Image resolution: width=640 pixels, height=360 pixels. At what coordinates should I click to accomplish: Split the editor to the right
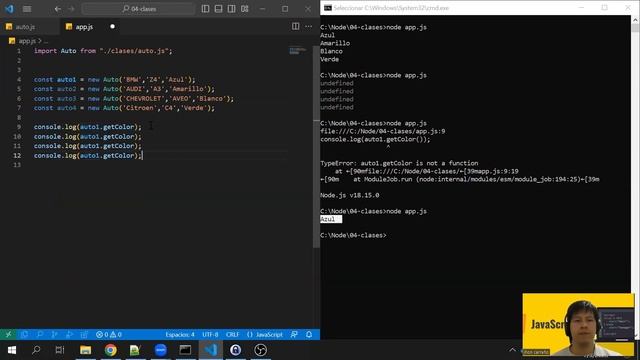click(296, 27)
